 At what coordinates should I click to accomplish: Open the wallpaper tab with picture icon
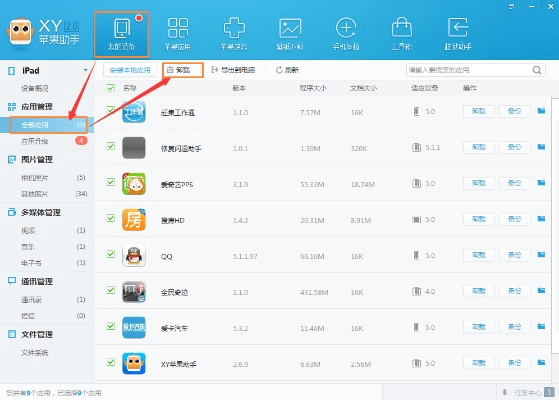pyautogui.click(x=290, y=34)
